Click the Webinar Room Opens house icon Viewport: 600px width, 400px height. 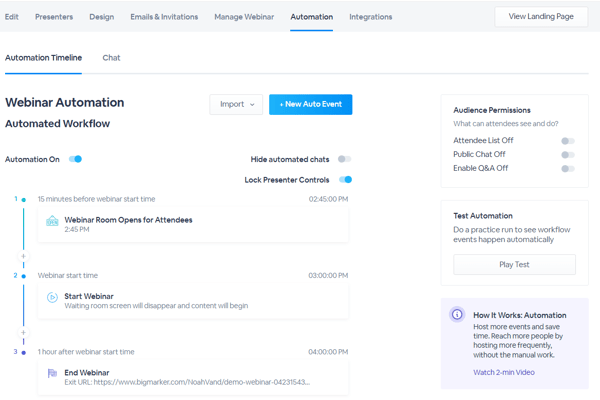tap(52, 221)
